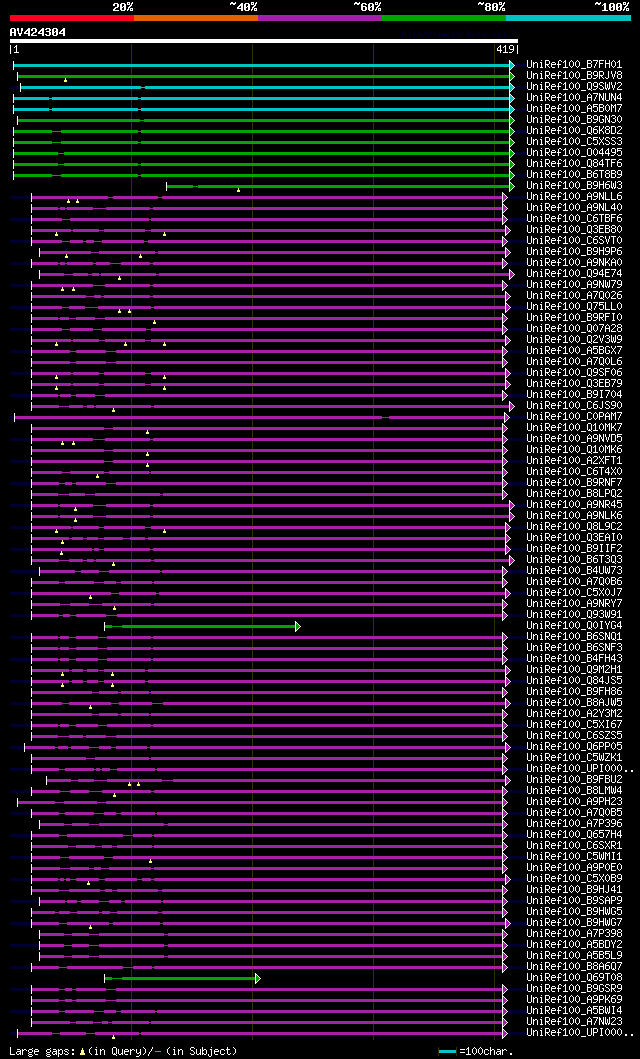The height and width of the screenshot is (1059, 640).
Task: Click the yellow gap marker under B9H6W3
Action: coord(238,190)
